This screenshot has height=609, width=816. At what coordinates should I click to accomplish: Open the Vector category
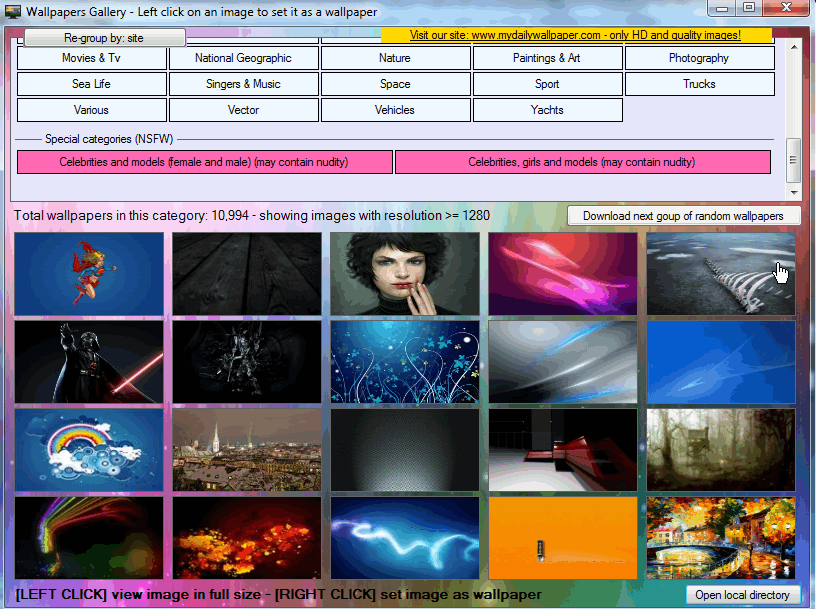coord(244,110)
